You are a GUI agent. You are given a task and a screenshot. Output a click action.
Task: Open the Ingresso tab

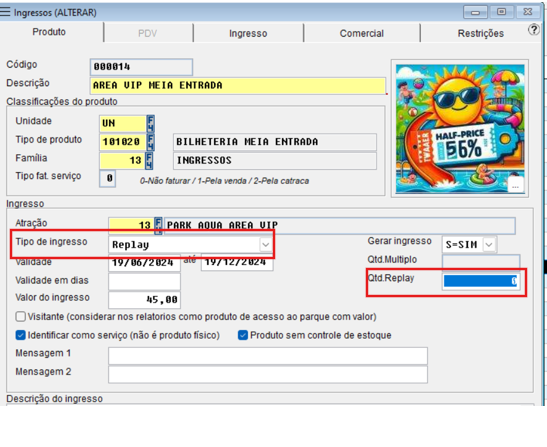248,33
